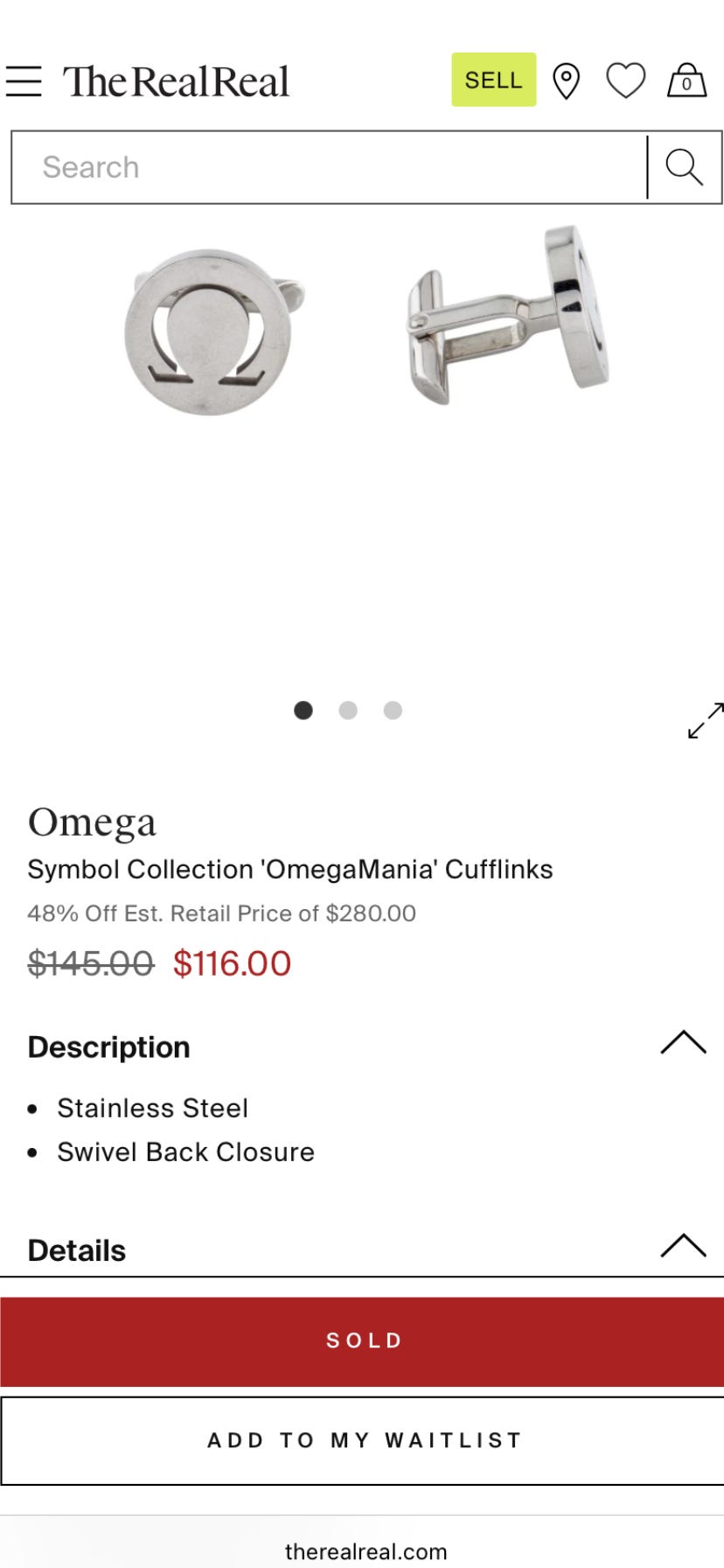The width and height of the screenshot is (724, 1568).
Task: Collapse the Details section chevron
Action: pos(683,1245)
